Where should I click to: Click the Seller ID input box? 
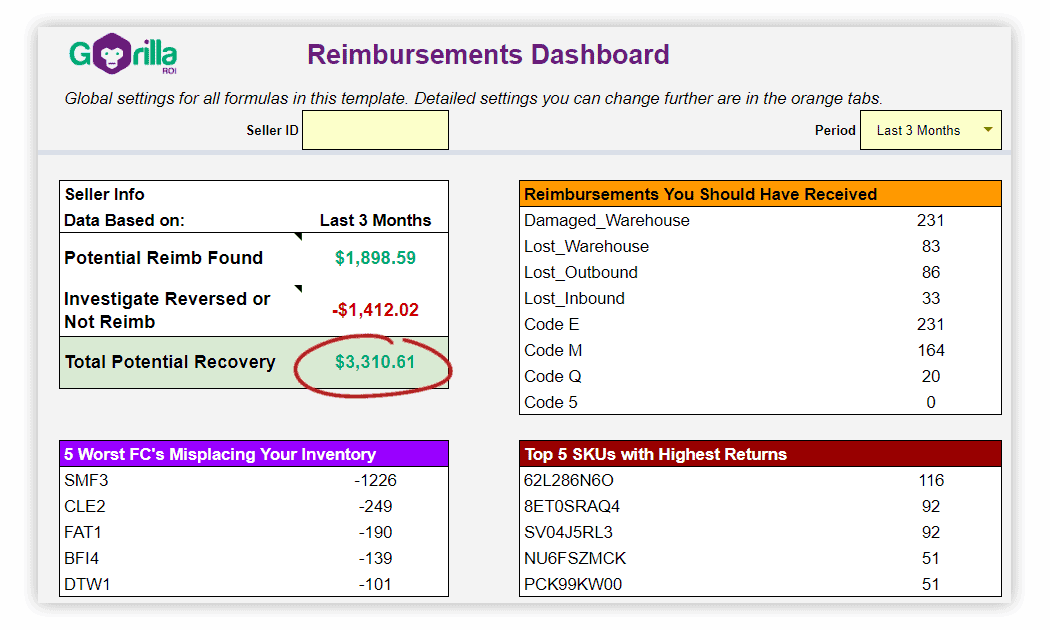[x=375, y=129]
